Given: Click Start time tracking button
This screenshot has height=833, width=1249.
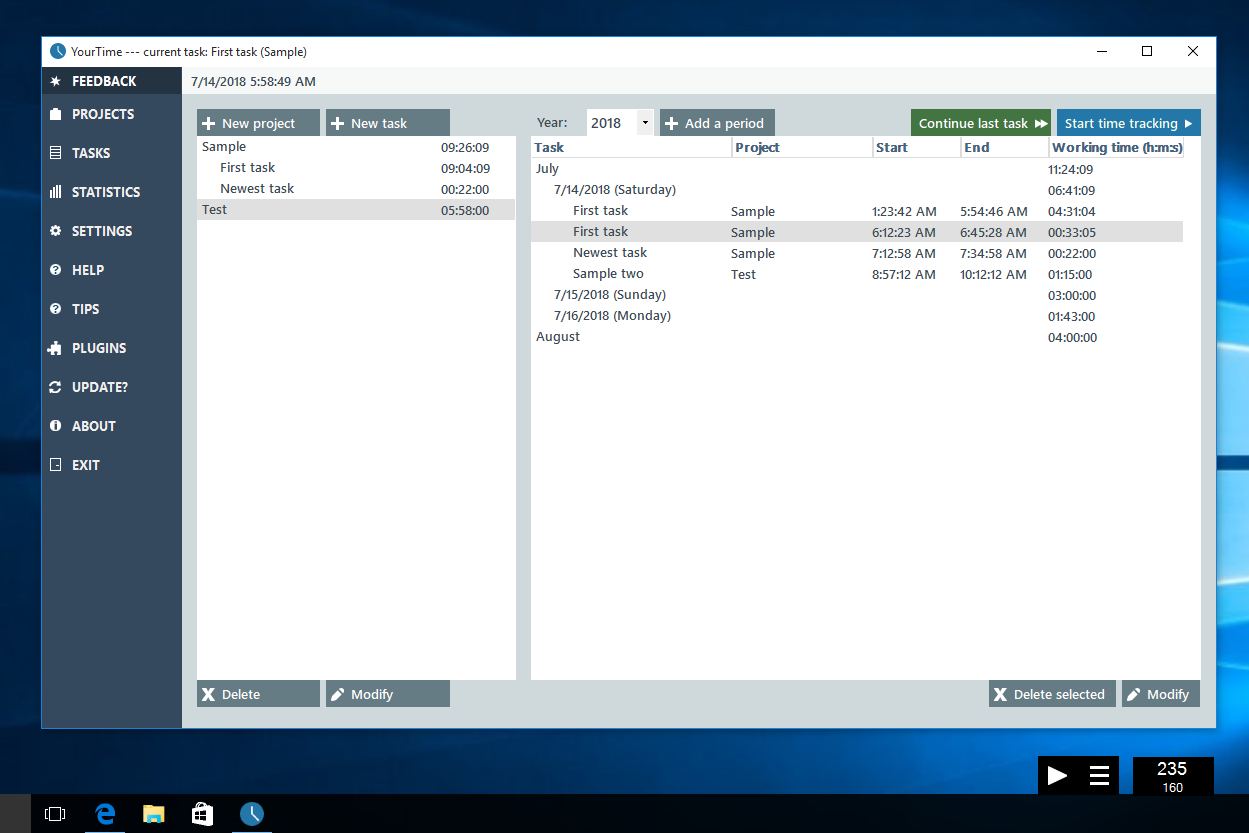Looking at the screenshot, I should (1128, 123).
